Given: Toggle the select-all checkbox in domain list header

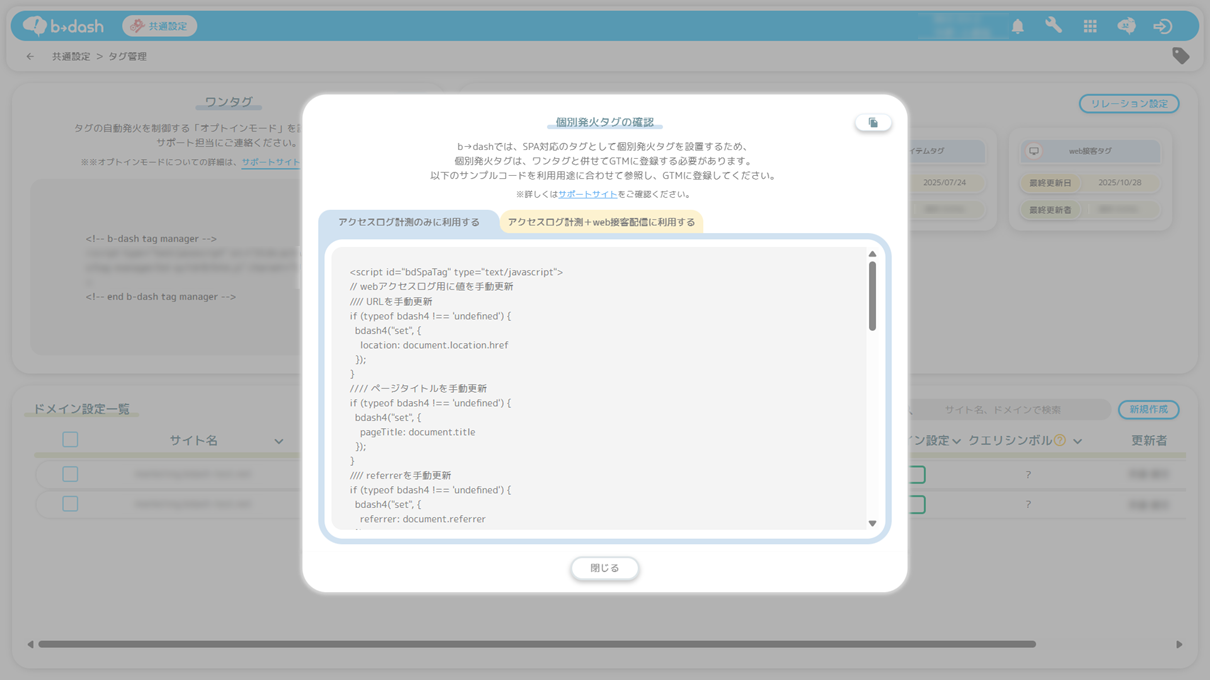Looking at the screenshot, I should tap(70, 440).
